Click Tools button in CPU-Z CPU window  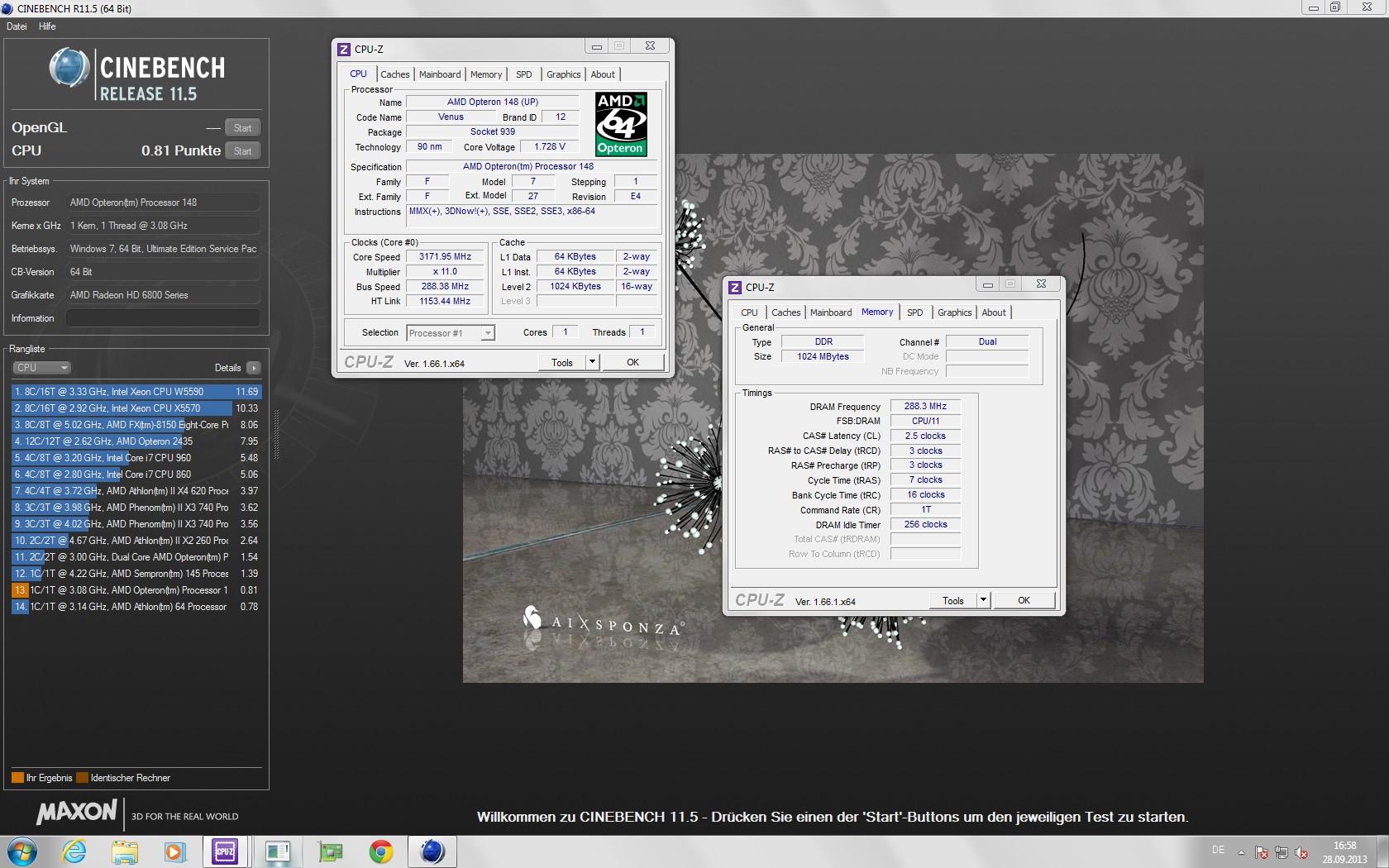[562, 362]
